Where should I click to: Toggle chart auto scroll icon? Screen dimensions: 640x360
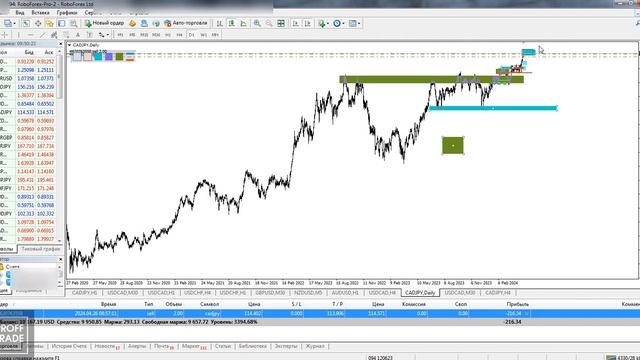[x=295, y=24]
